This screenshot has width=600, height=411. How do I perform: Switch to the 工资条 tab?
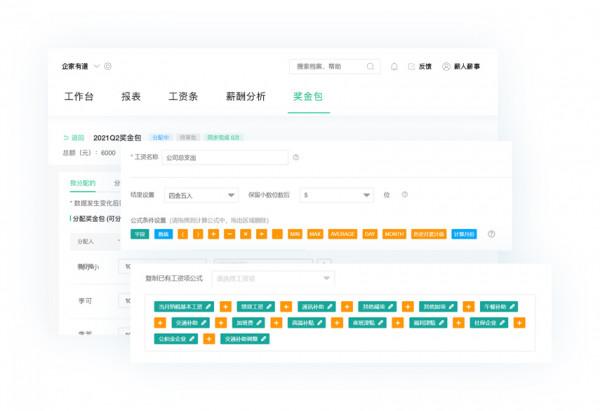(x=183, y=96)
